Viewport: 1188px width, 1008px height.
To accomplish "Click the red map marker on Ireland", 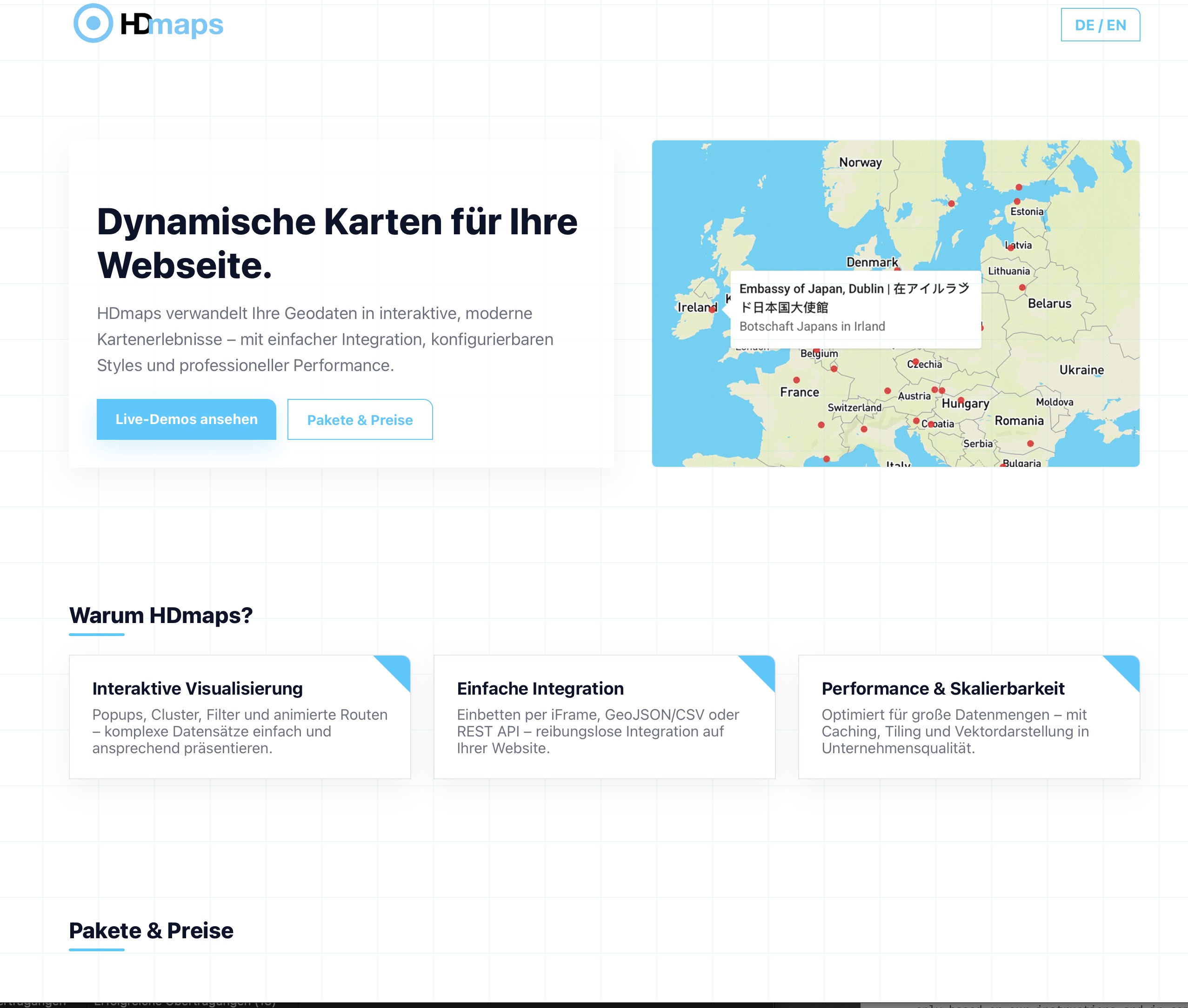I will (712, 309).
